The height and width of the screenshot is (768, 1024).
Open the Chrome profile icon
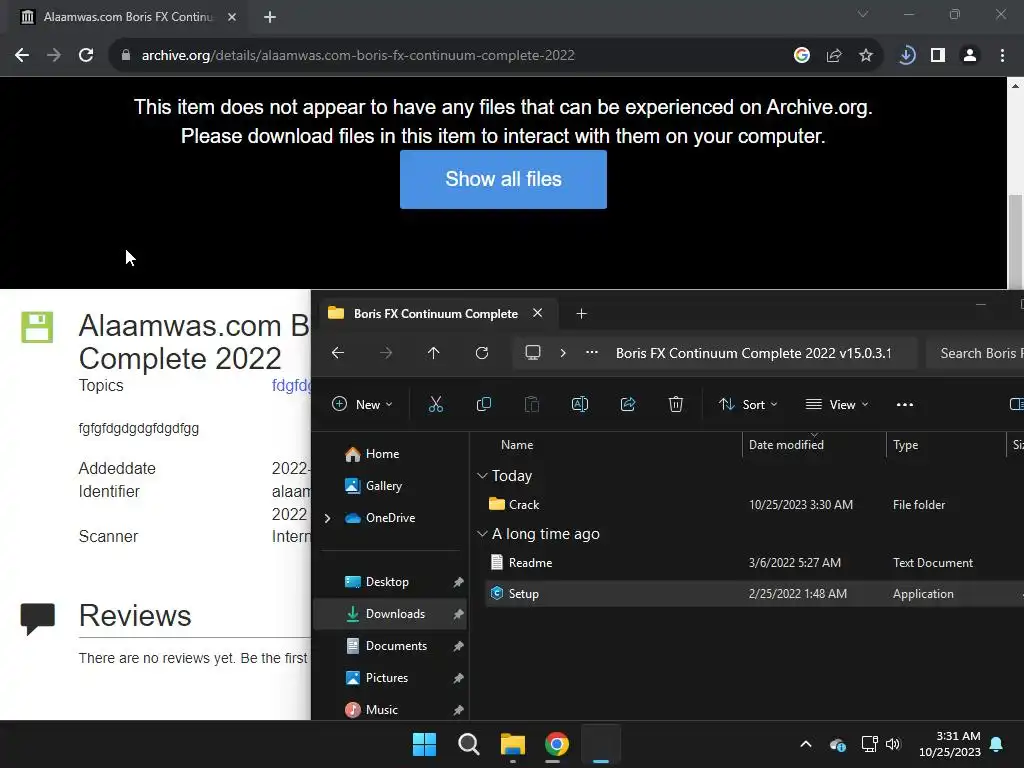[970, 56]
